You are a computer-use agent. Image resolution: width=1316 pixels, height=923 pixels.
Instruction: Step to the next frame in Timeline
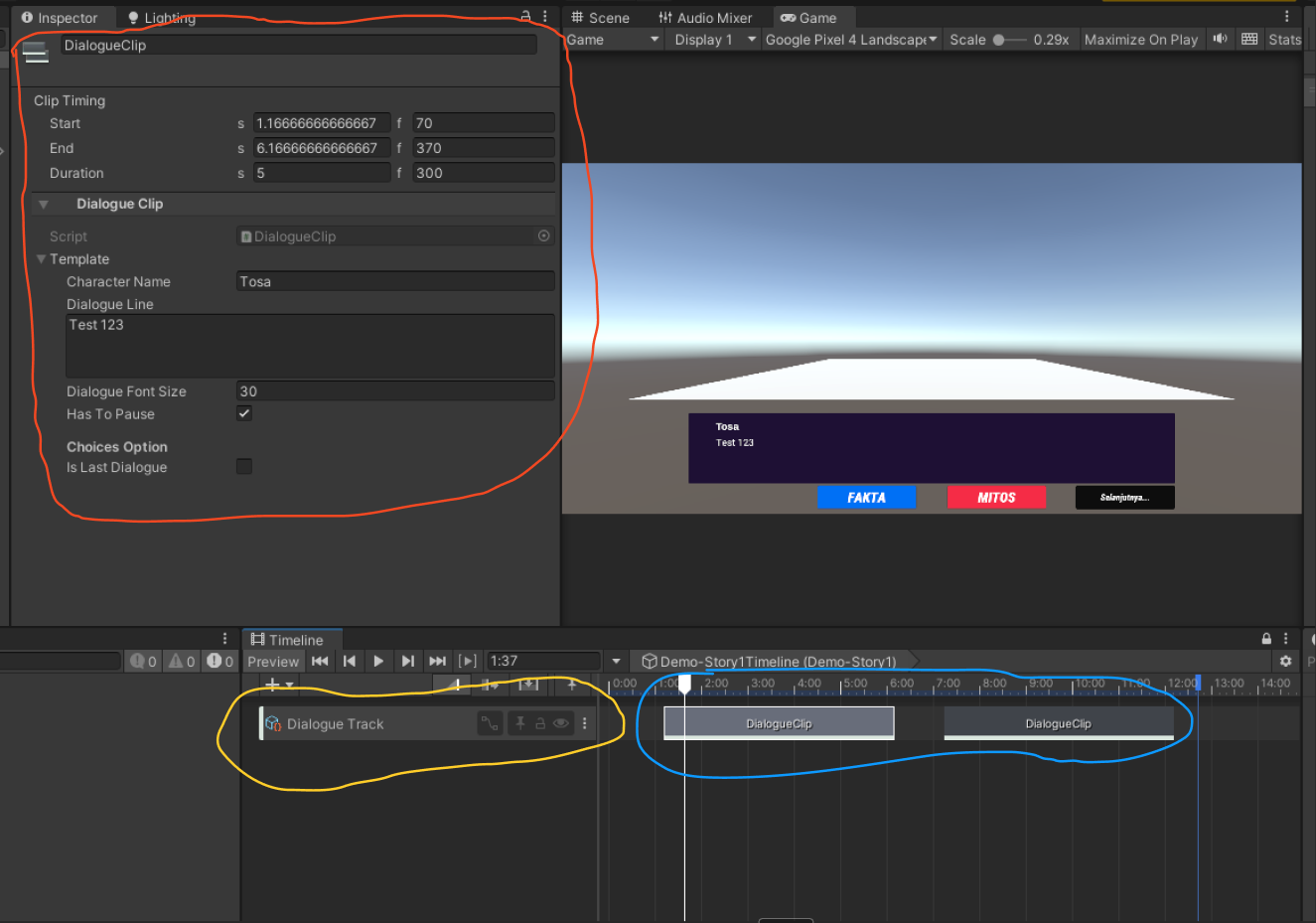click(x=407, y=661)
